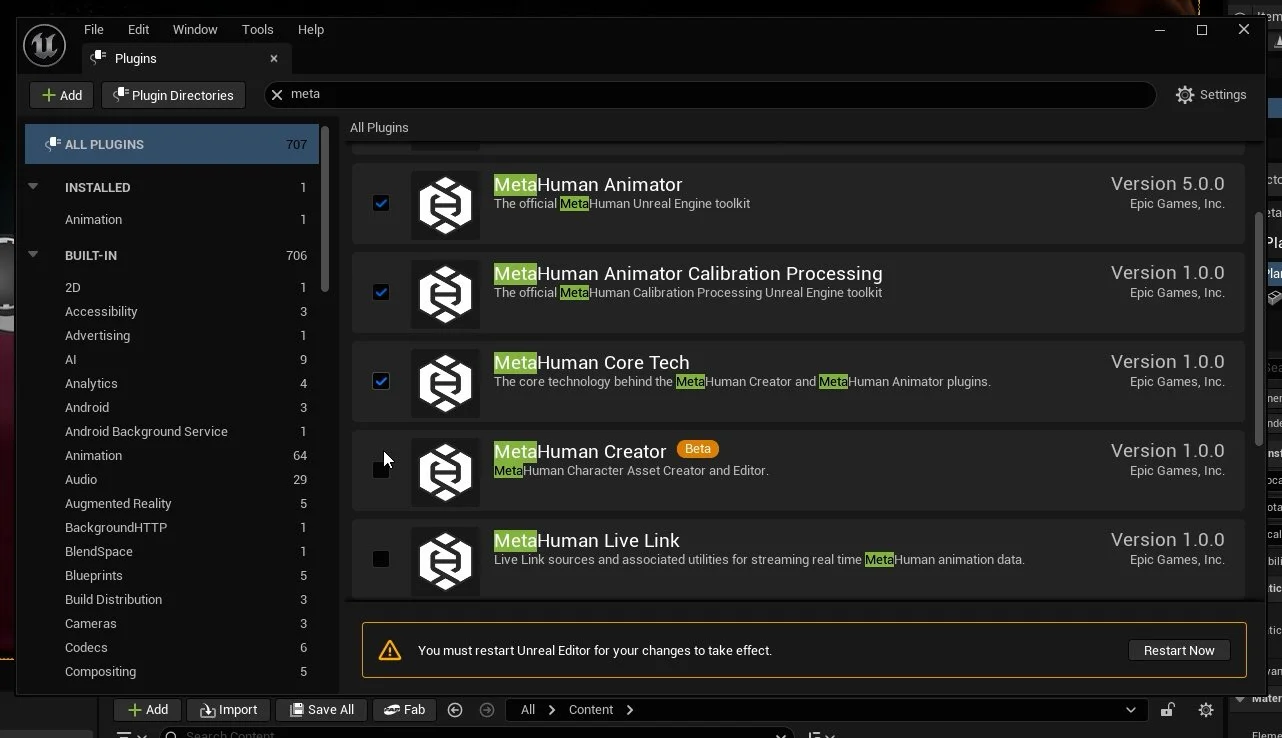Click the MetaHuman Animator plugin icon
Viewport: 1282px width, 738px height.
click(x=445, y=205)
